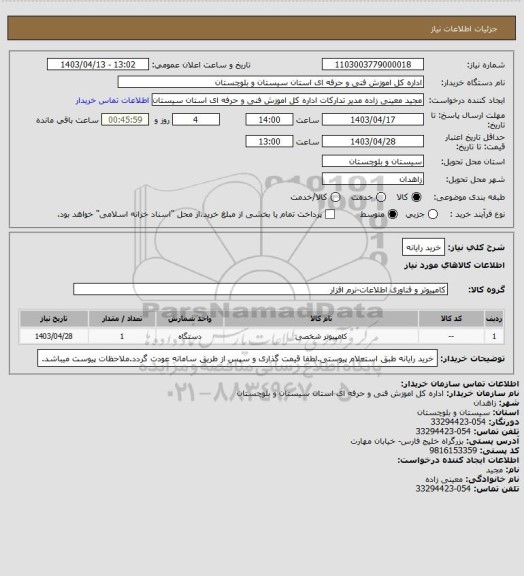Click the واحد شمارش column header
524x576 pixels.
(190, 319)
